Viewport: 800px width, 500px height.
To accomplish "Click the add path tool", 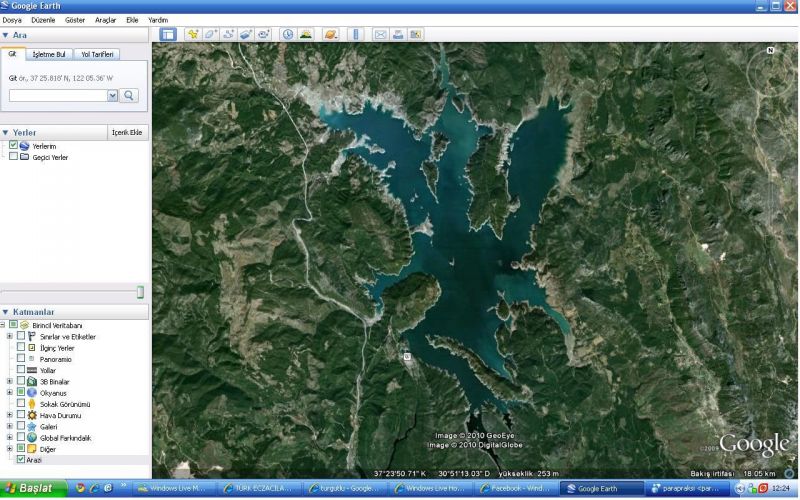I will pyautogui.click(x=229, y=34).
